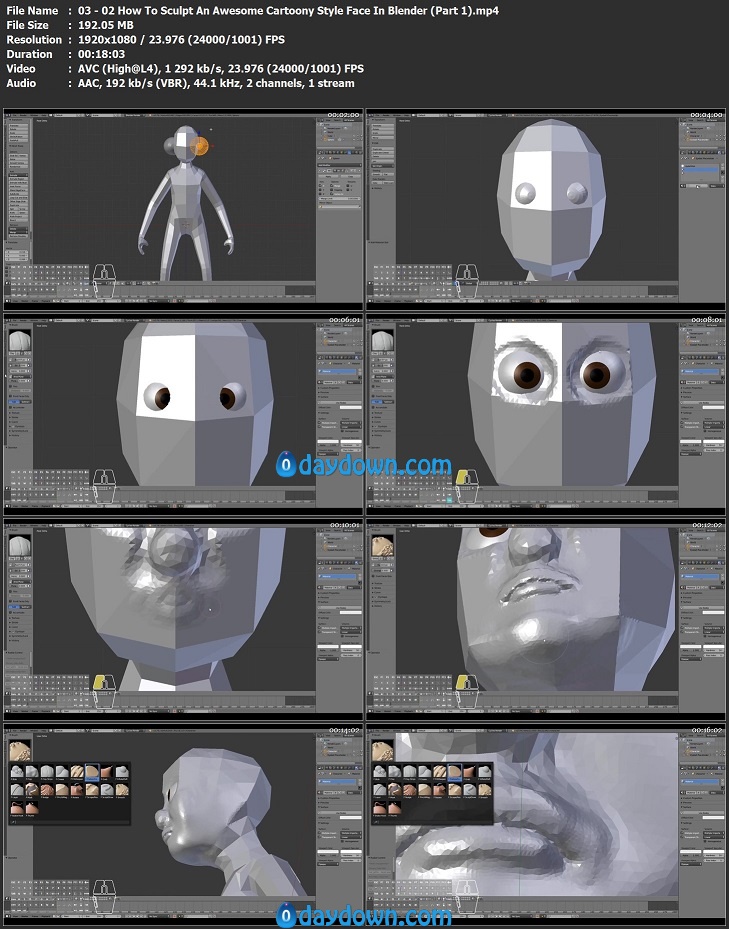Select the Fill/Deepen brush in 00:14:02 frame
Image resolution: width=729 pixels, height=929 pixels.
pos(77,771)
